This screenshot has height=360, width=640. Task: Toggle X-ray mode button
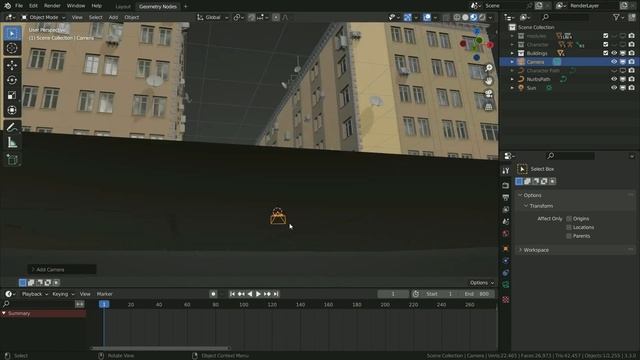pyautogui.click(x=446, y=17)
